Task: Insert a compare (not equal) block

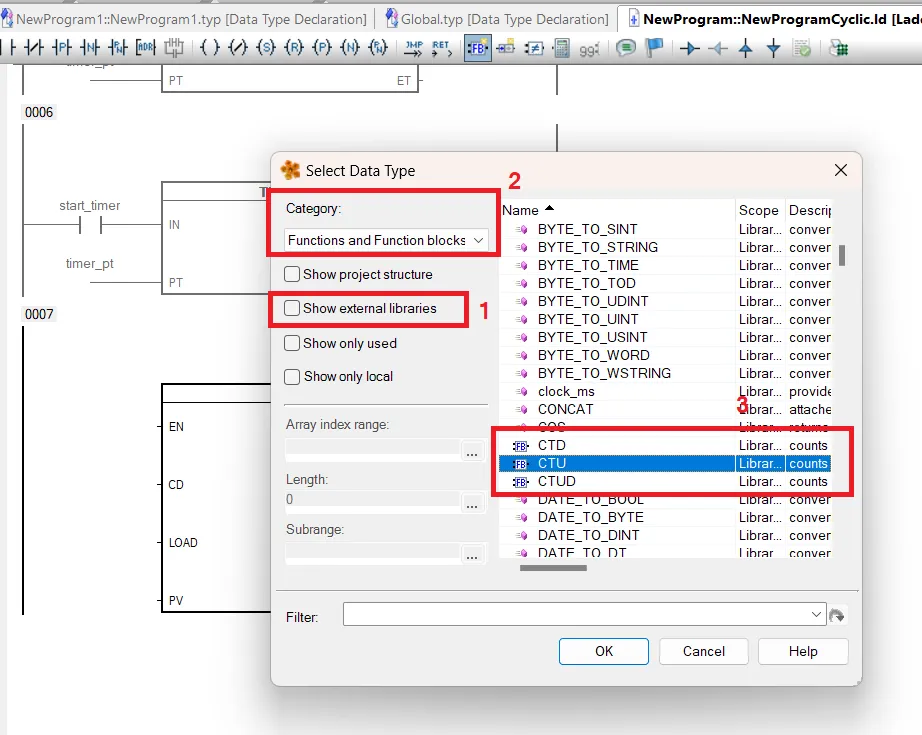Action: point(534,48)
